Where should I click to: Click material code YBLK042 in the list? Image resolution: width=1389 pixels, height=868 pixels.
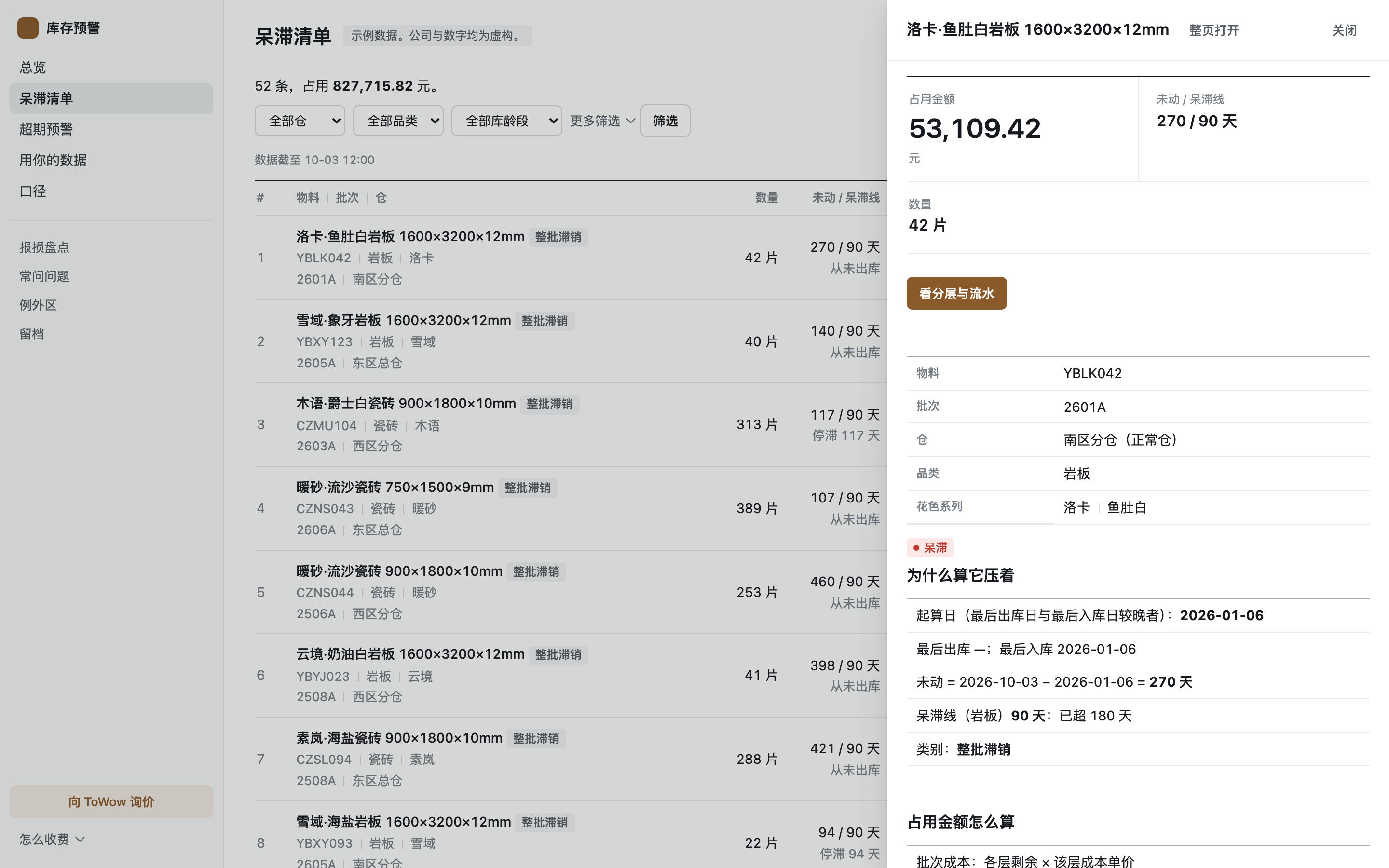(323, 258)
